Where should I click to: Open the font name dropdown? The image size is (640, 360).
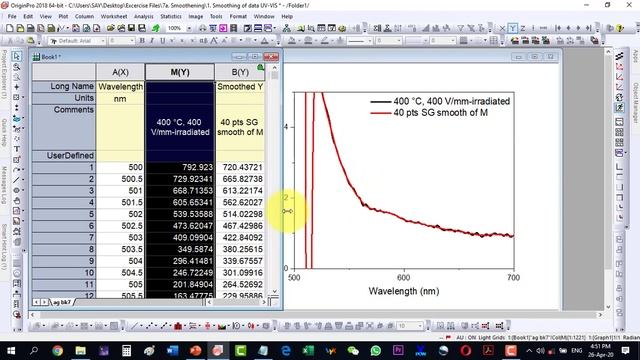pyautogui.click(x=103, y=41)
